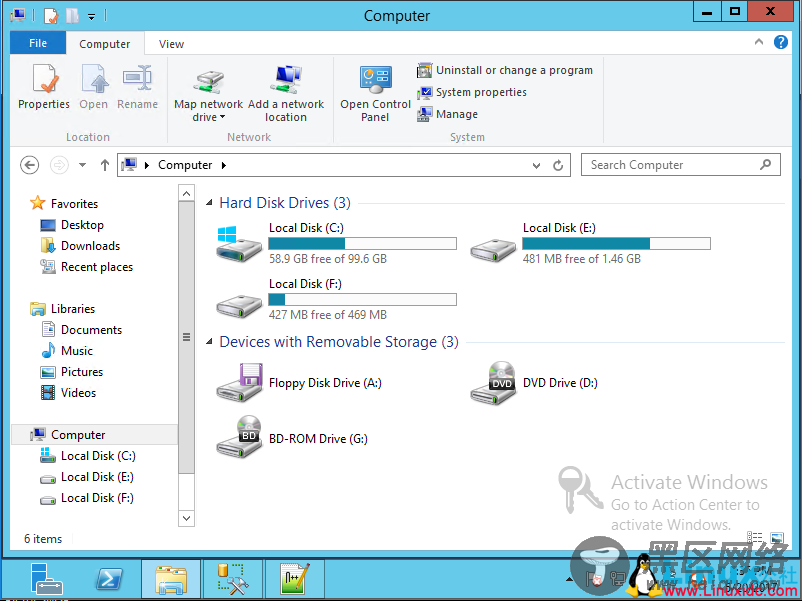802x601 pixels.
Task: Open Server Manager from the taskbar
Action: tap(46, 579)
